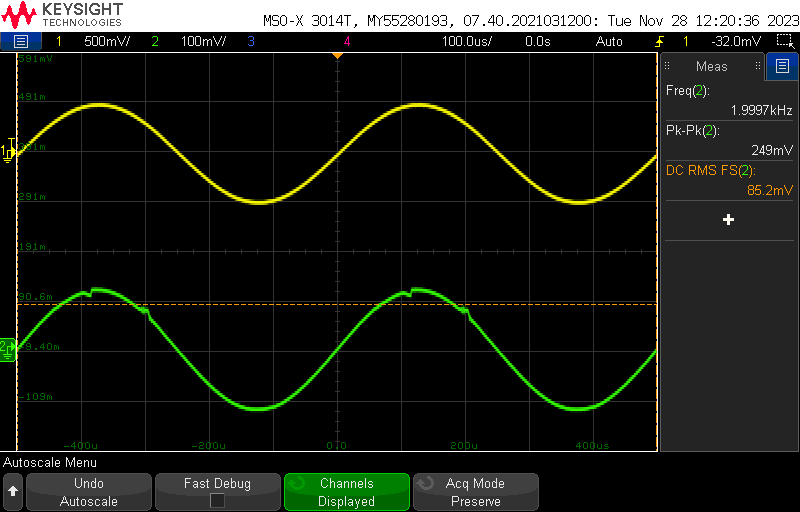Open the main menu icon at top left
This screenshot has width=800, height=512.
click(x=21, y=41)
